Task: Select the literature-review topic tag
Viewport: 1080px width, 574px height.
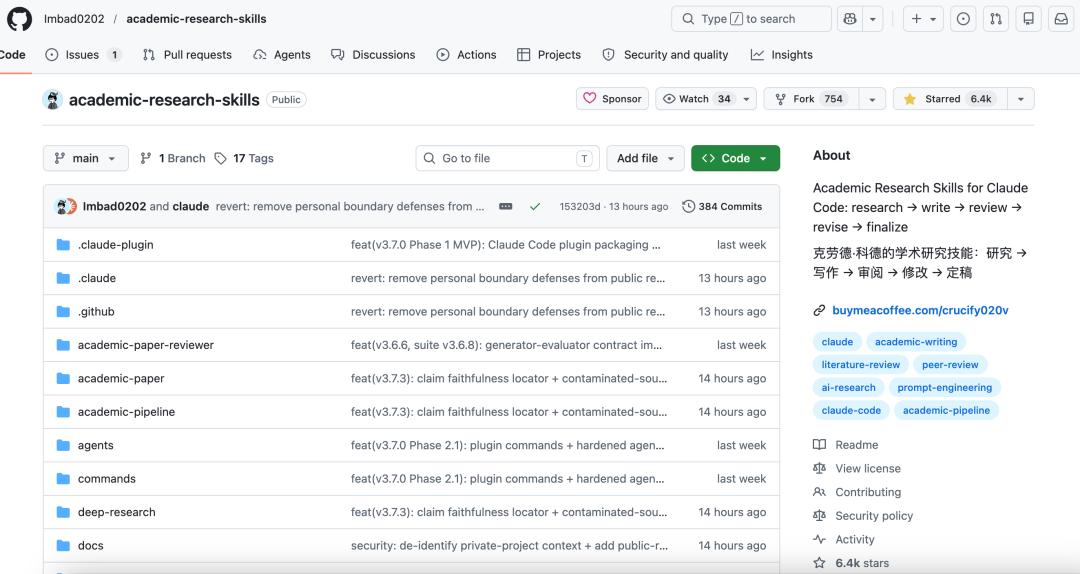Action: (860, 365)
